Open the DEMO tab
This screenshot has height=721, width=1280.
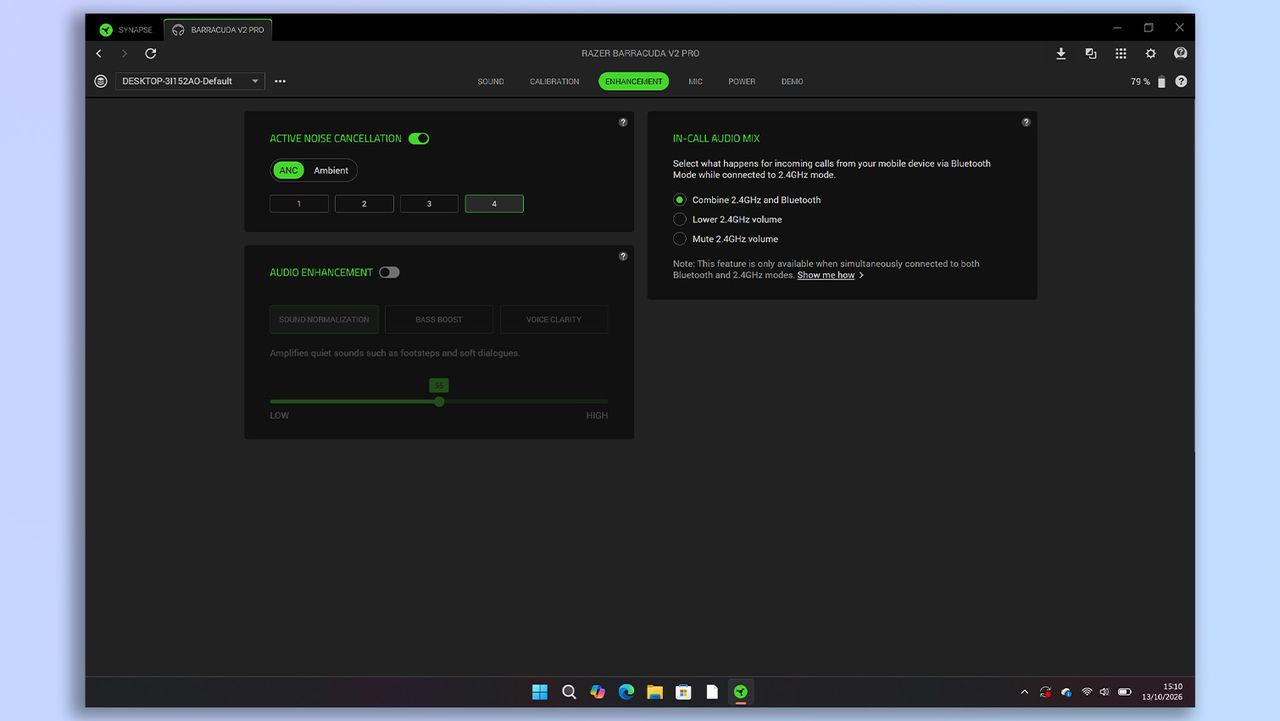pyautogui.click(x=792, y=82)
